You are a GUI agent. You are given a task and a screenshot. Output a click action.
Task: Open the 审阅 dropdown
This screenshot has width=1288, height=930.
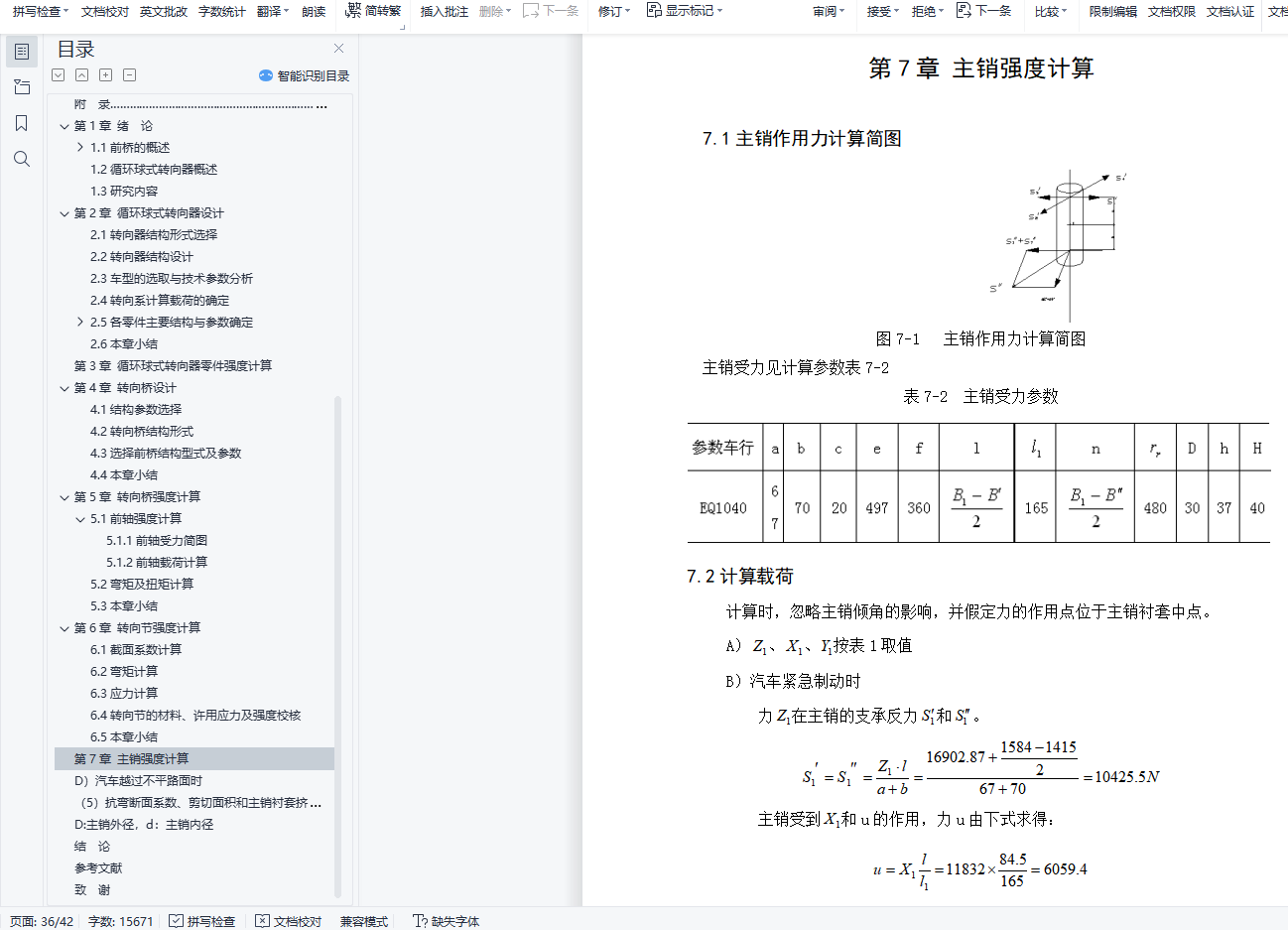click(x=829, y=11)
